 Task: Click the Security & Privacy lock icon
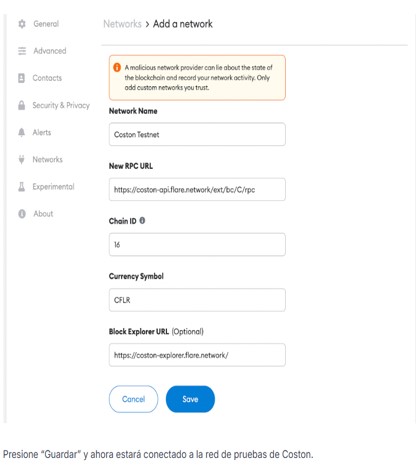click(21, 105)
